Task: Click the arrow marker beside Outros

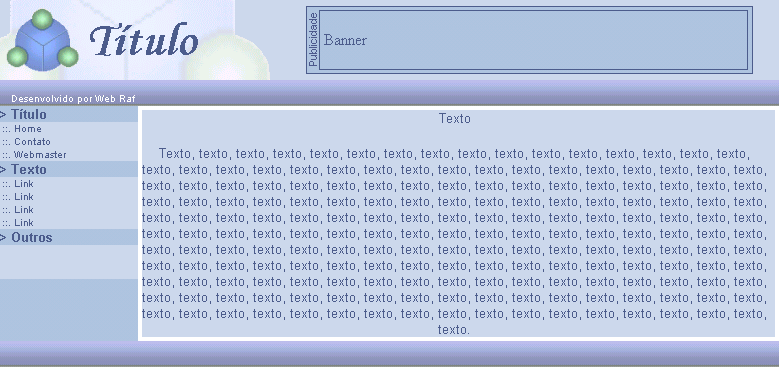Action: pos(3,238)
